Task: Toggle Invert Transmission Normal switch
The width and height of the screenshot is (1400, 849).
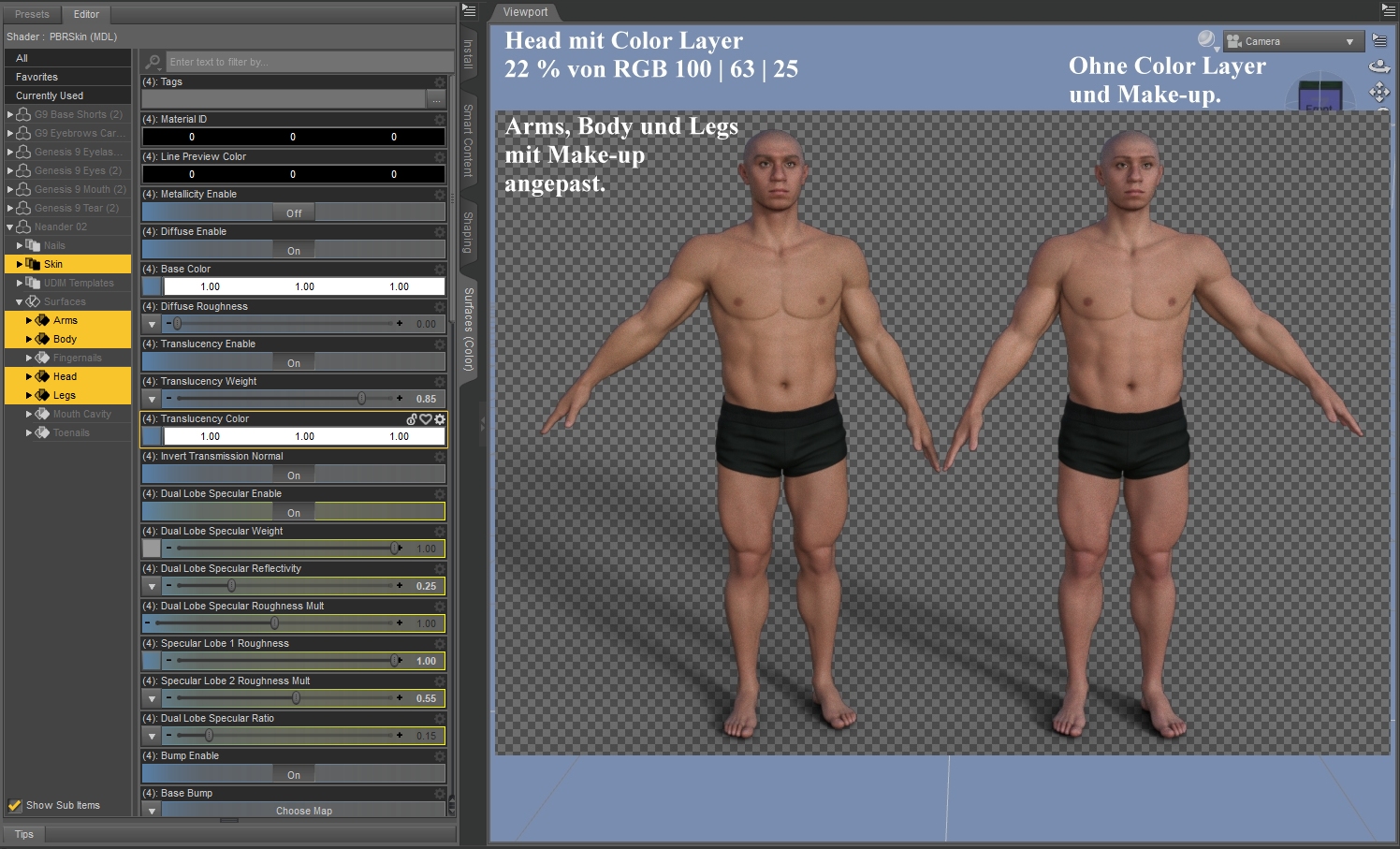Action: (294, 475)
